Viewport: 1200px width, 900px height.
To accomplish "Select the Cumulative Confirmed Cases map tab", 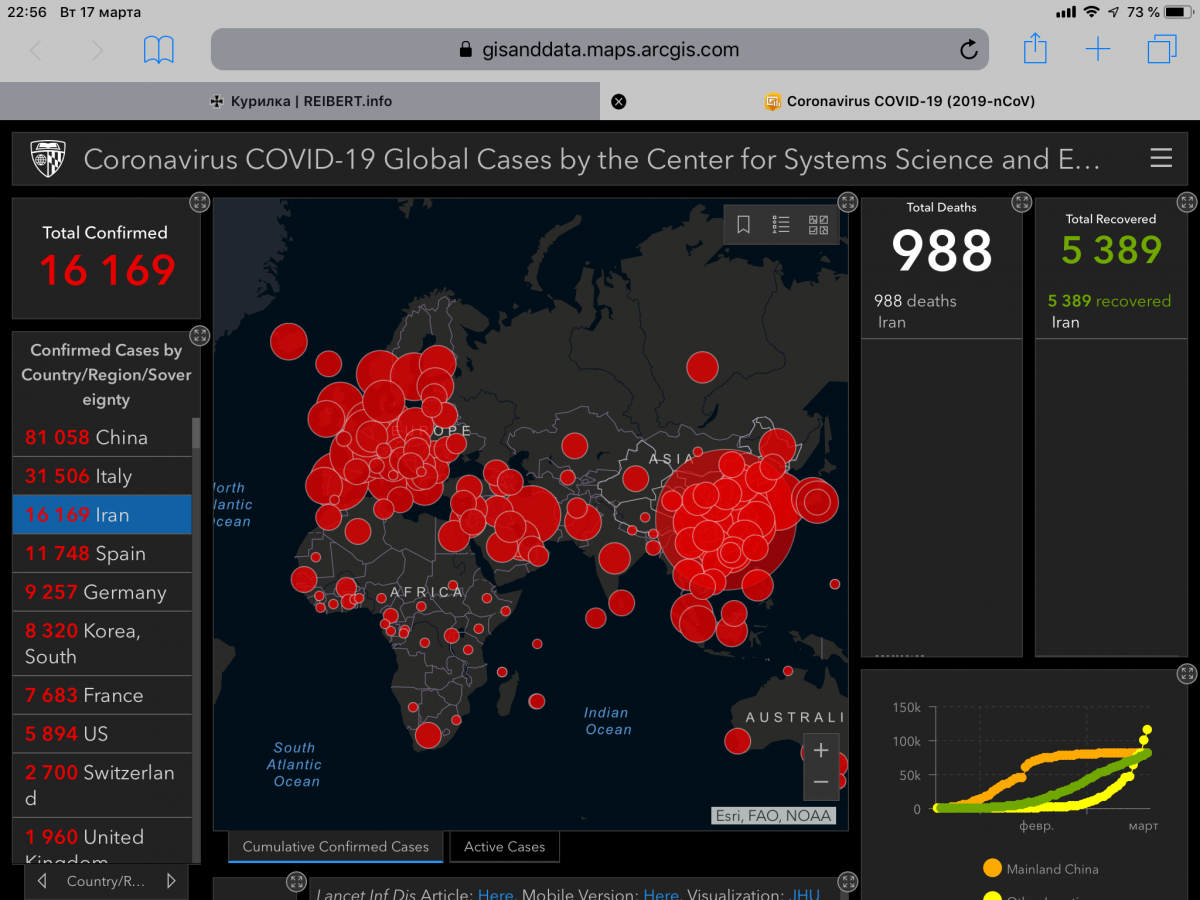I will click(x=336, y=847).
